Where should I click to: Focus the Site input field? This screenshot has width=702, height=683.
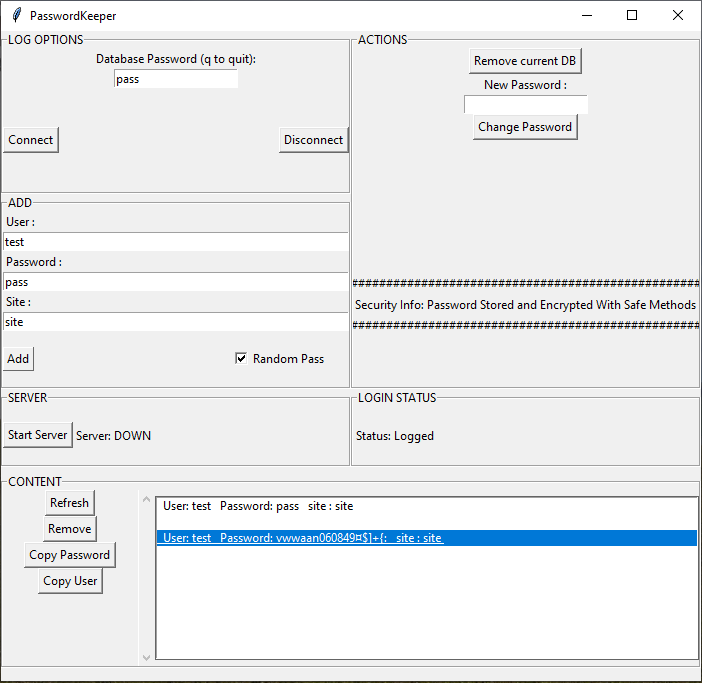(x=176, y=322)
